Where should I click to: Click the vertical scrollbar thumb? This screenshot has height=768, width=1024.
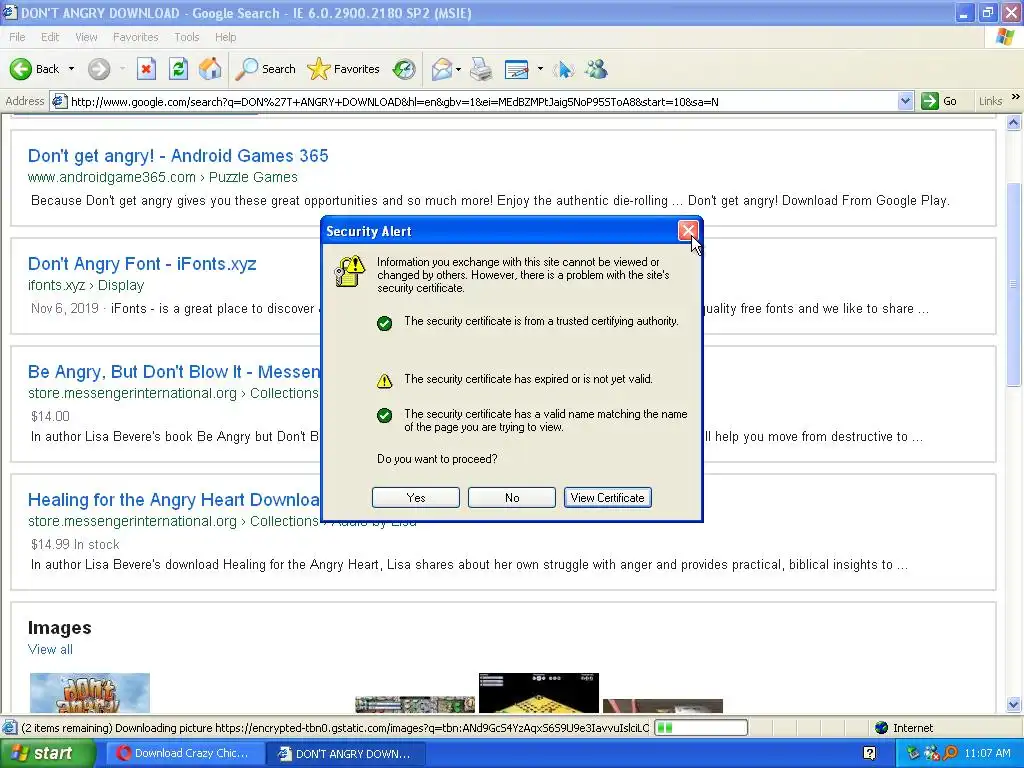pos(1014,284)
